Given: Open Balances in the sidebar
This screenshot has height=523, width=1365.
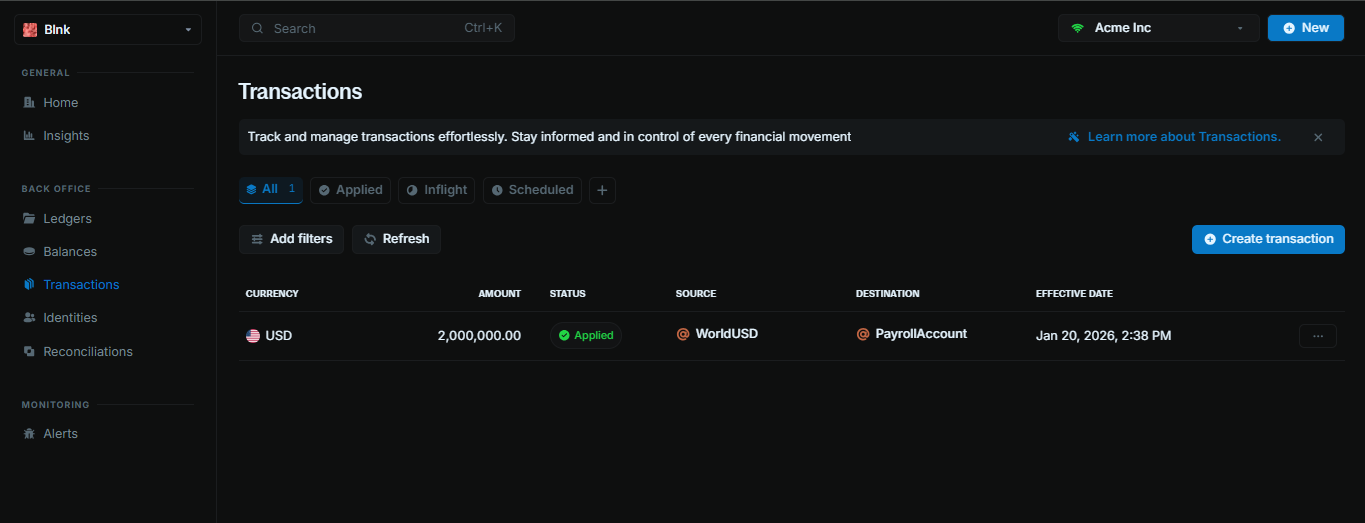Looking at the screenshot, I should pyautogui.click(x=70, y=251).
